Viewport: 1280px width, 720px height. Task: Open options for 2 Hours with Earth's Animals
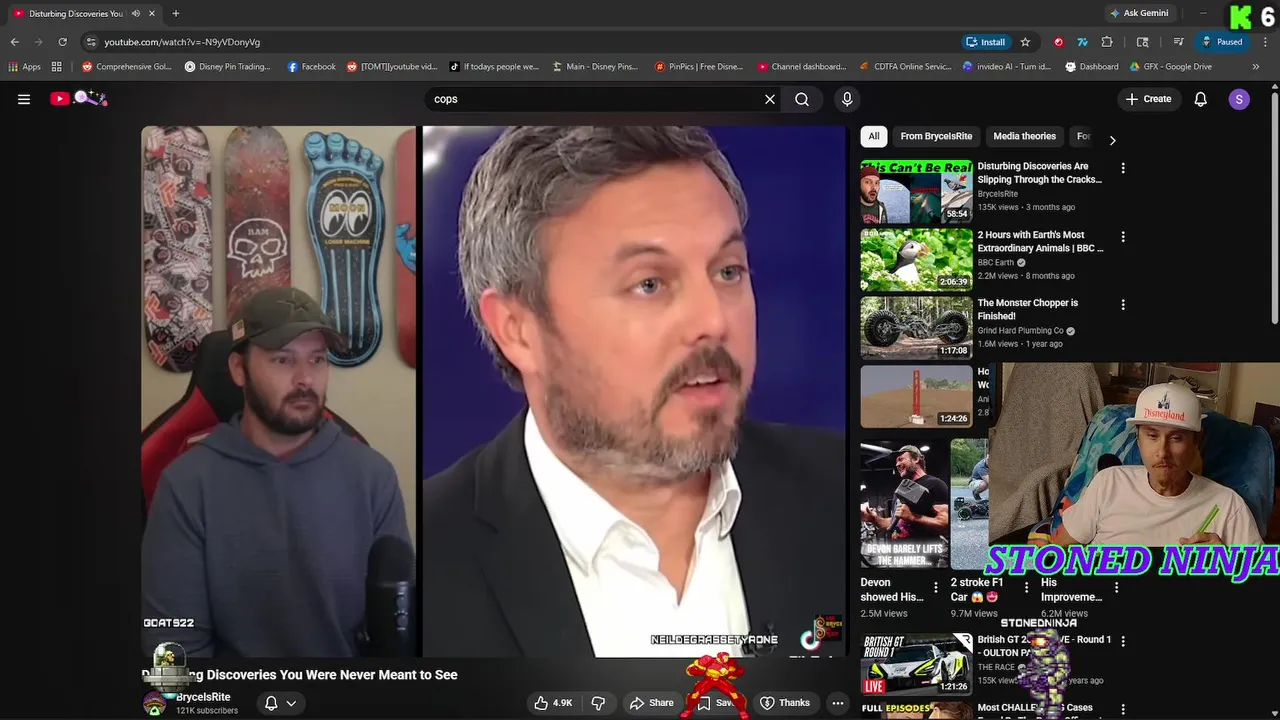(x=1123, y=237)
